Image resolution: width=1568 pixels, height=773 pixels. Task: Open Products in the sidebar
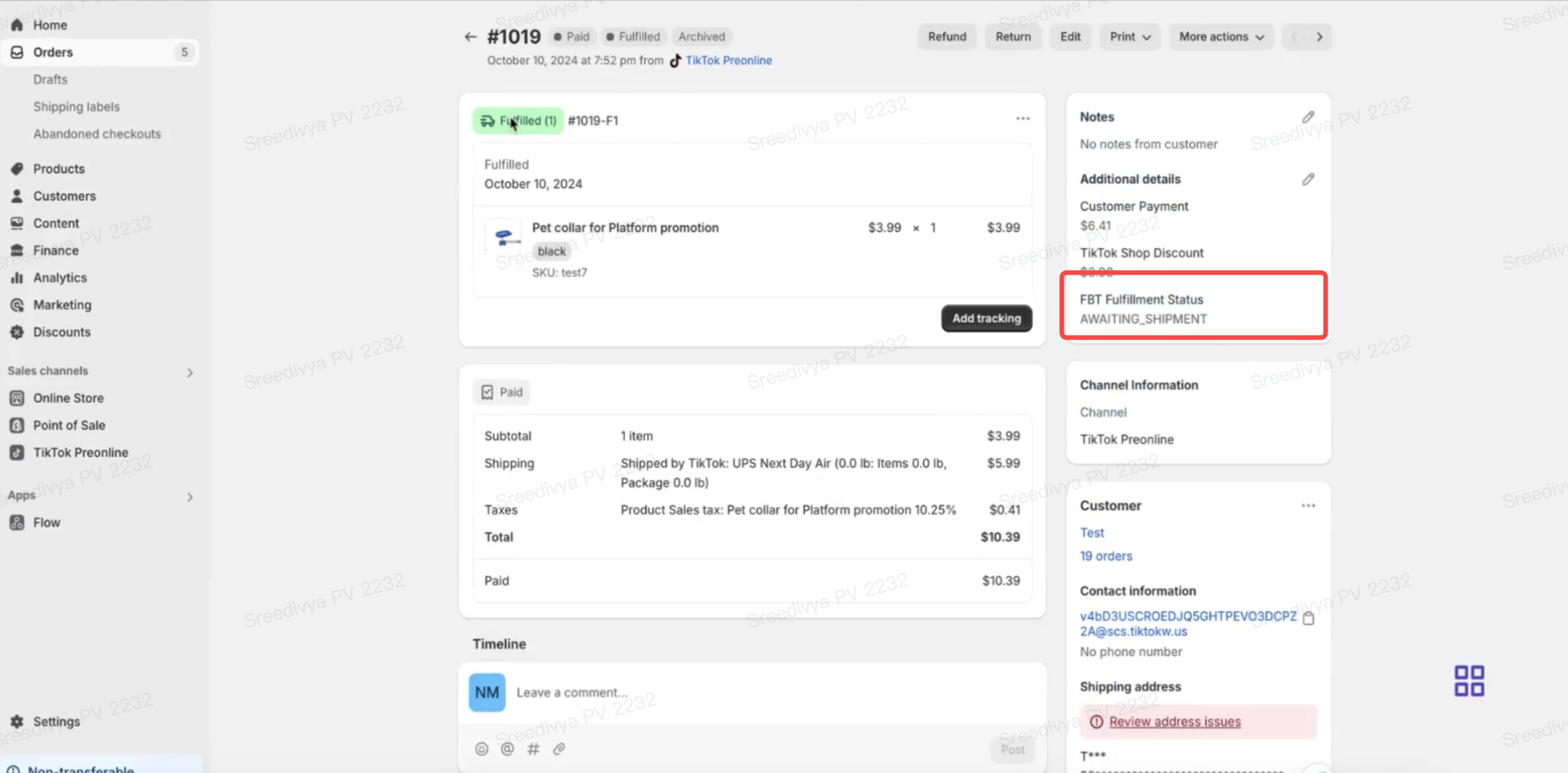click(58, 169)
